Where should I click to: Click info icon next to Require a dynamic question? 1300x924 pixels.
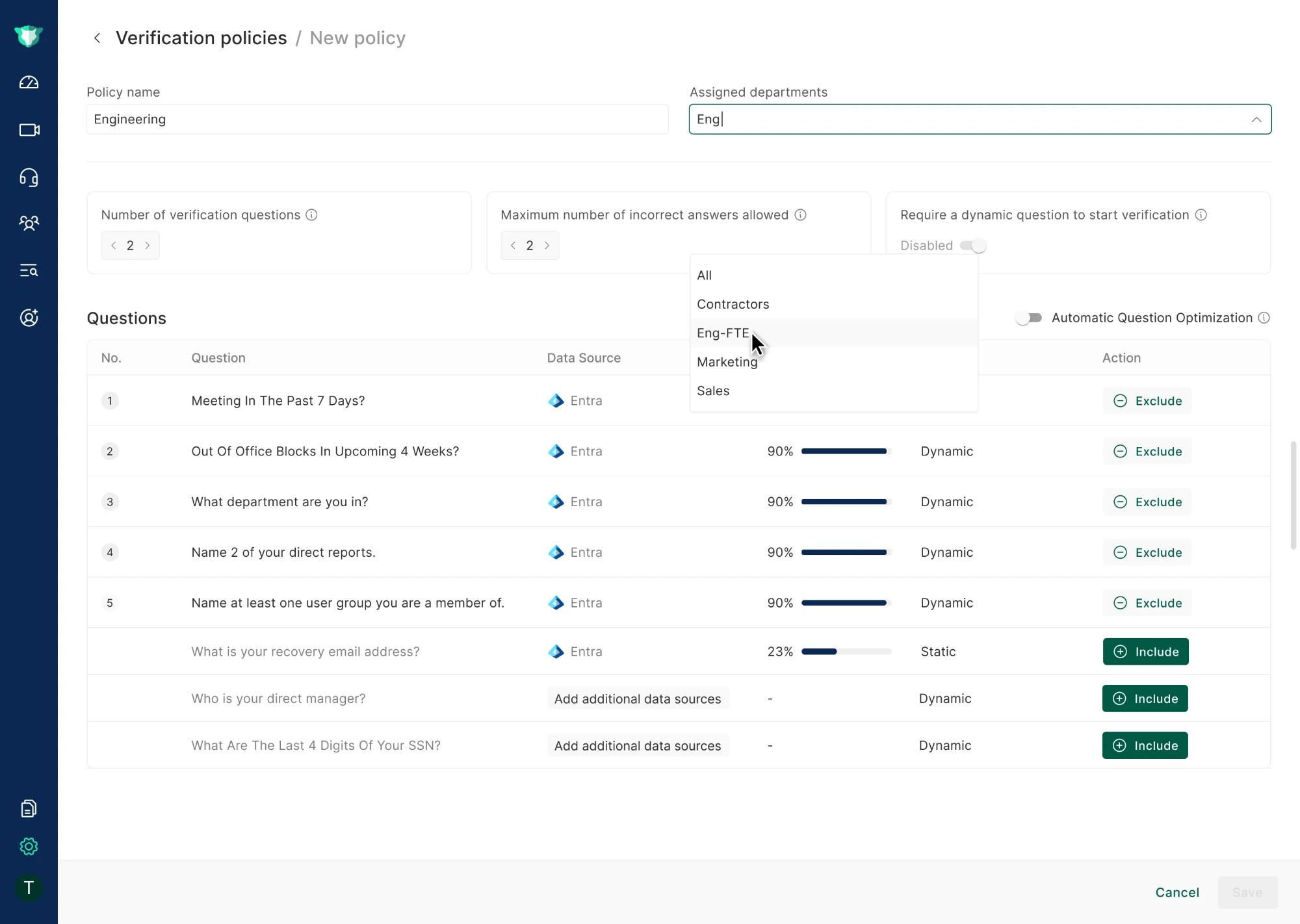1201,214
